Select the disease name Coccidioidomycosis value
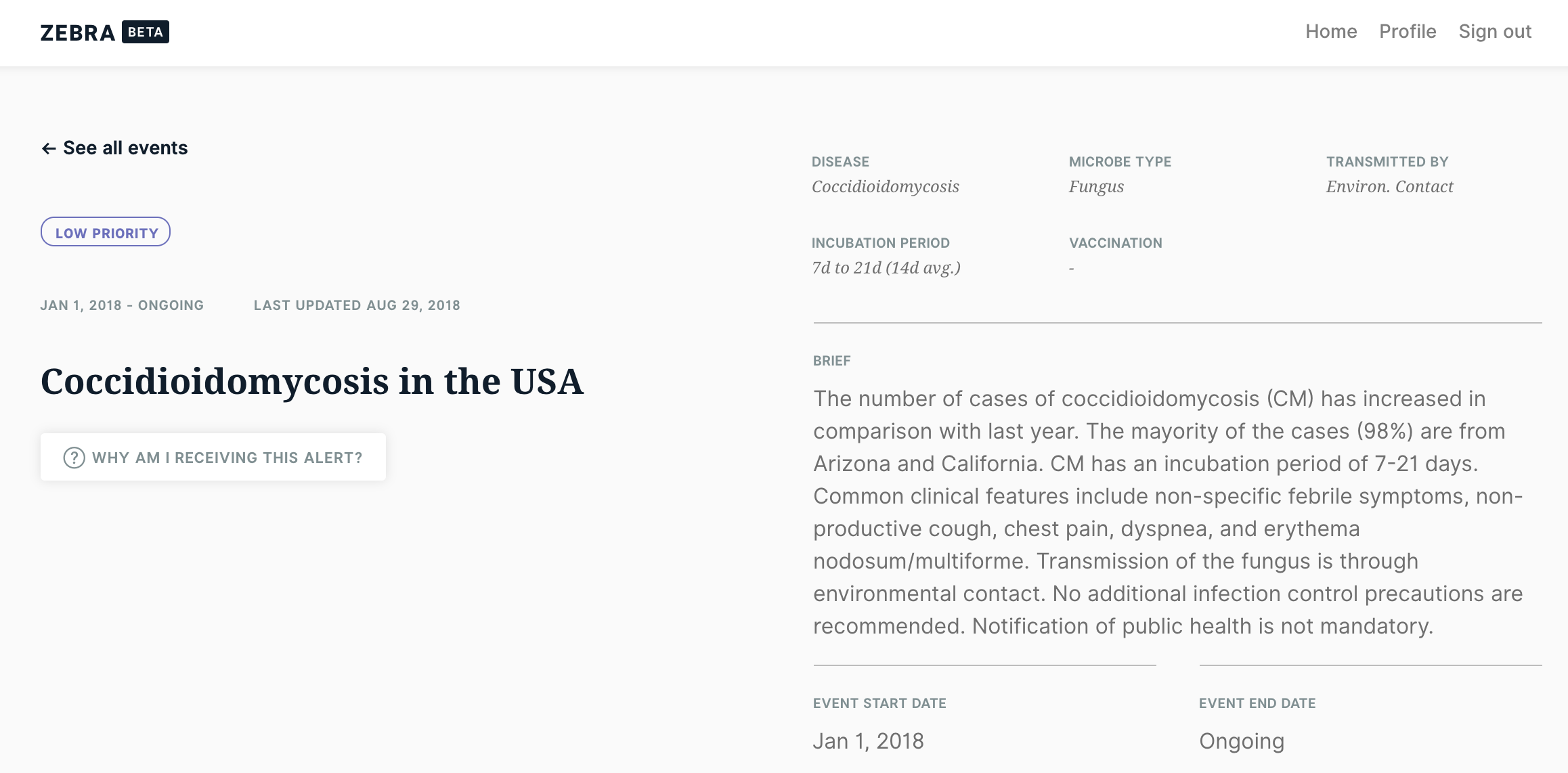 coord(886,187)
